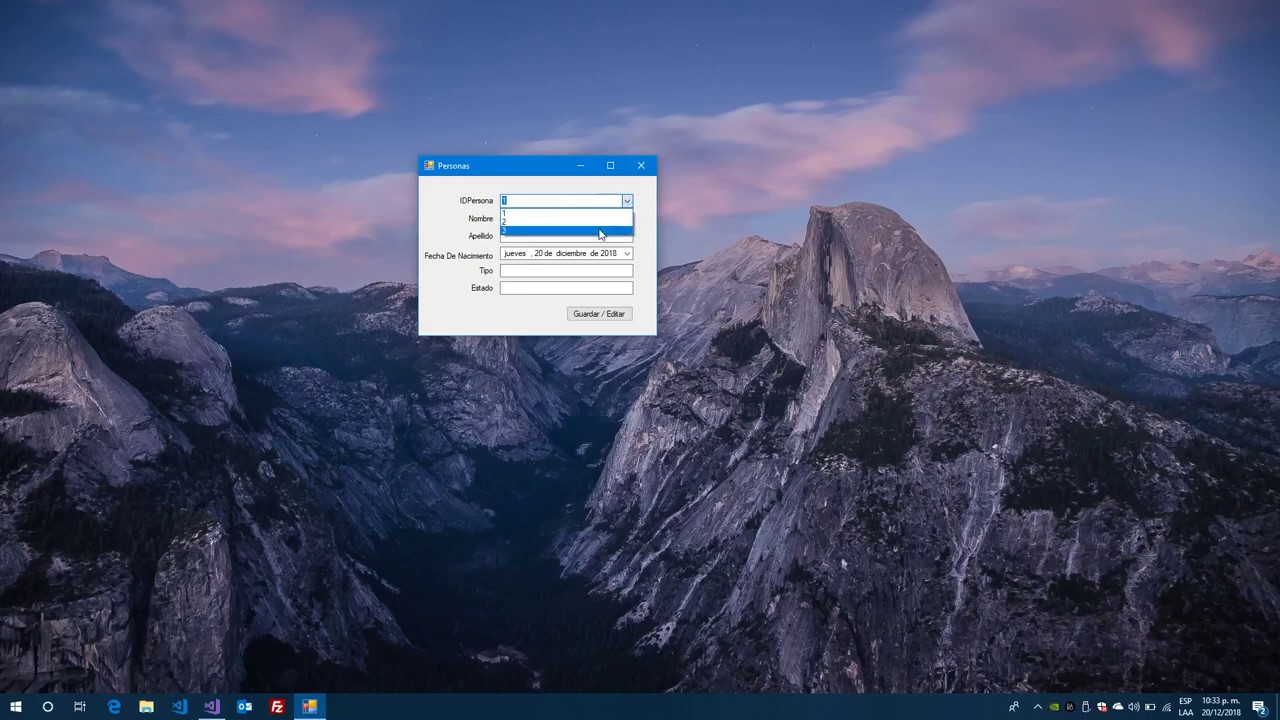Viewport: 1280px width, 720px height.
Task: Select ID 1 from the dropdown list
Action: (x=566, y=213)
